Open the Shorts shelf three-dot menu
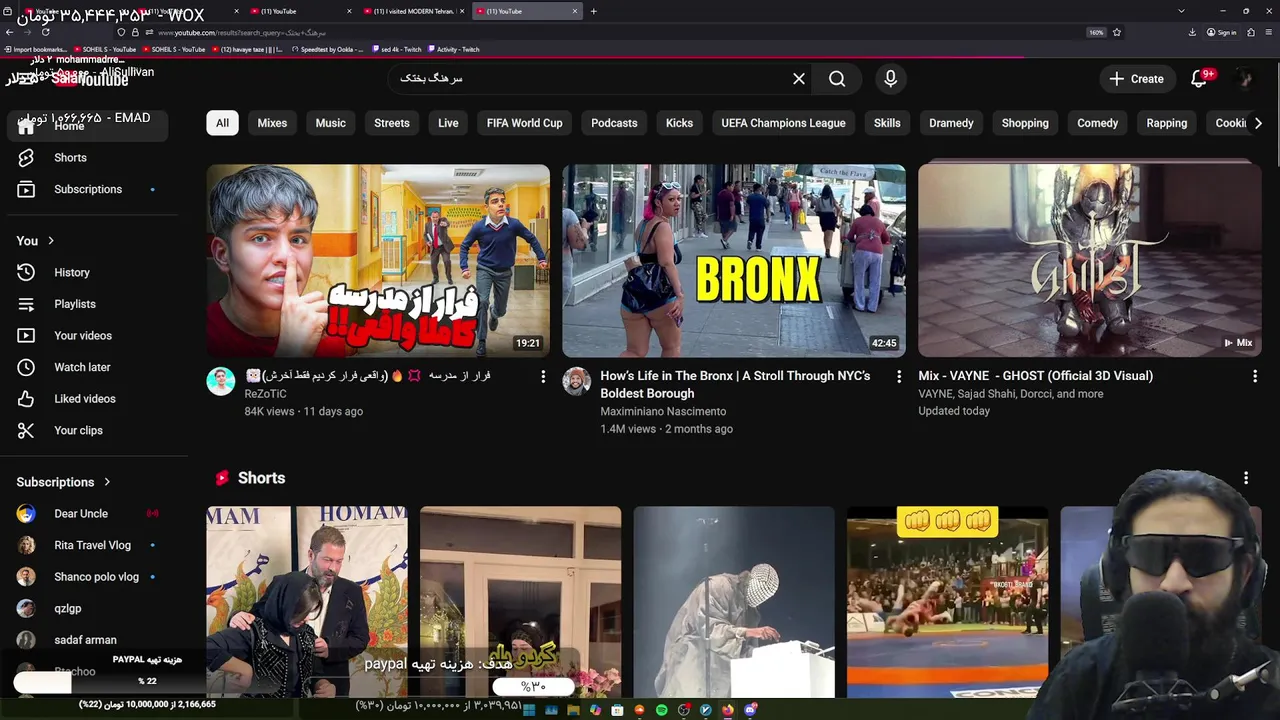This screenshot has width=1280, height=720. pos(1246,478)
